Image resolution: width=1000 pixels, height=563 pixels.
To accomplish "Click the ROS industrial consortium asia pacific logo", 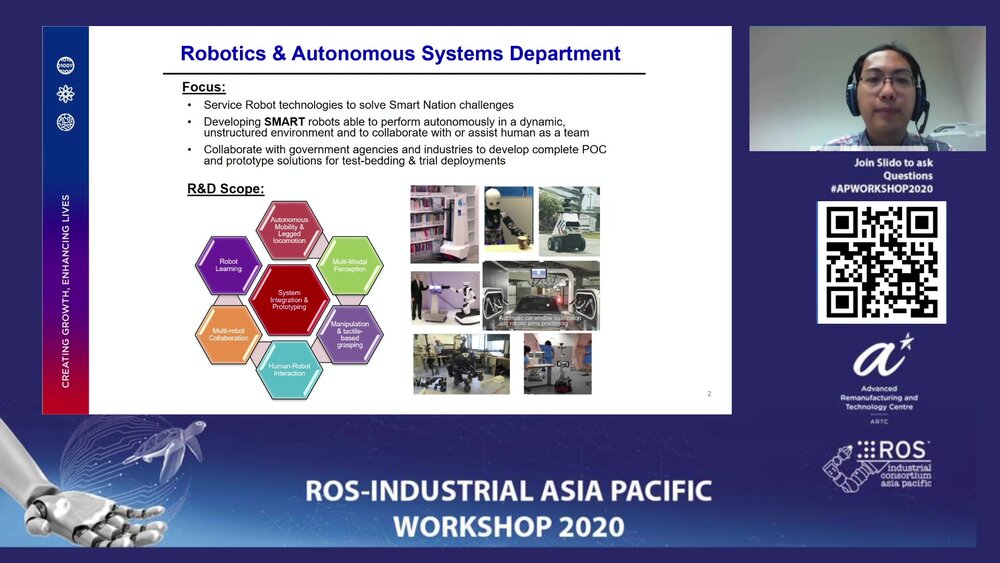I will pos(878,465).
